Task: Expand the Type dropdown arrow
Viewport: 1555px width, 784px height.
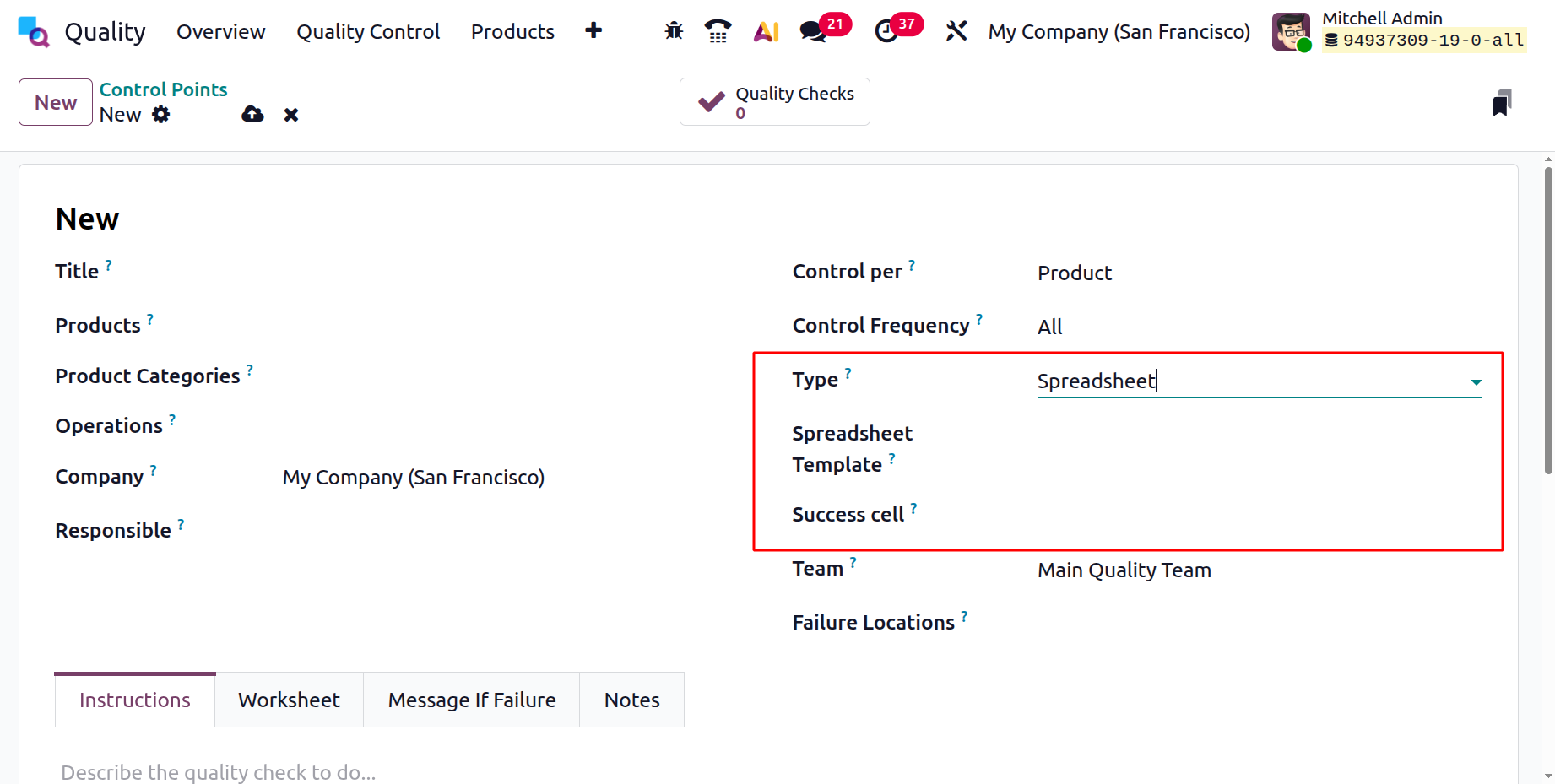Action: [x=1476, y=382]
